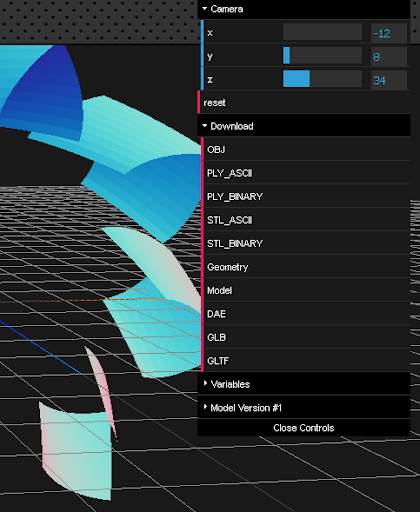
Task: Collapse the Camera folder
Action: 303,9
